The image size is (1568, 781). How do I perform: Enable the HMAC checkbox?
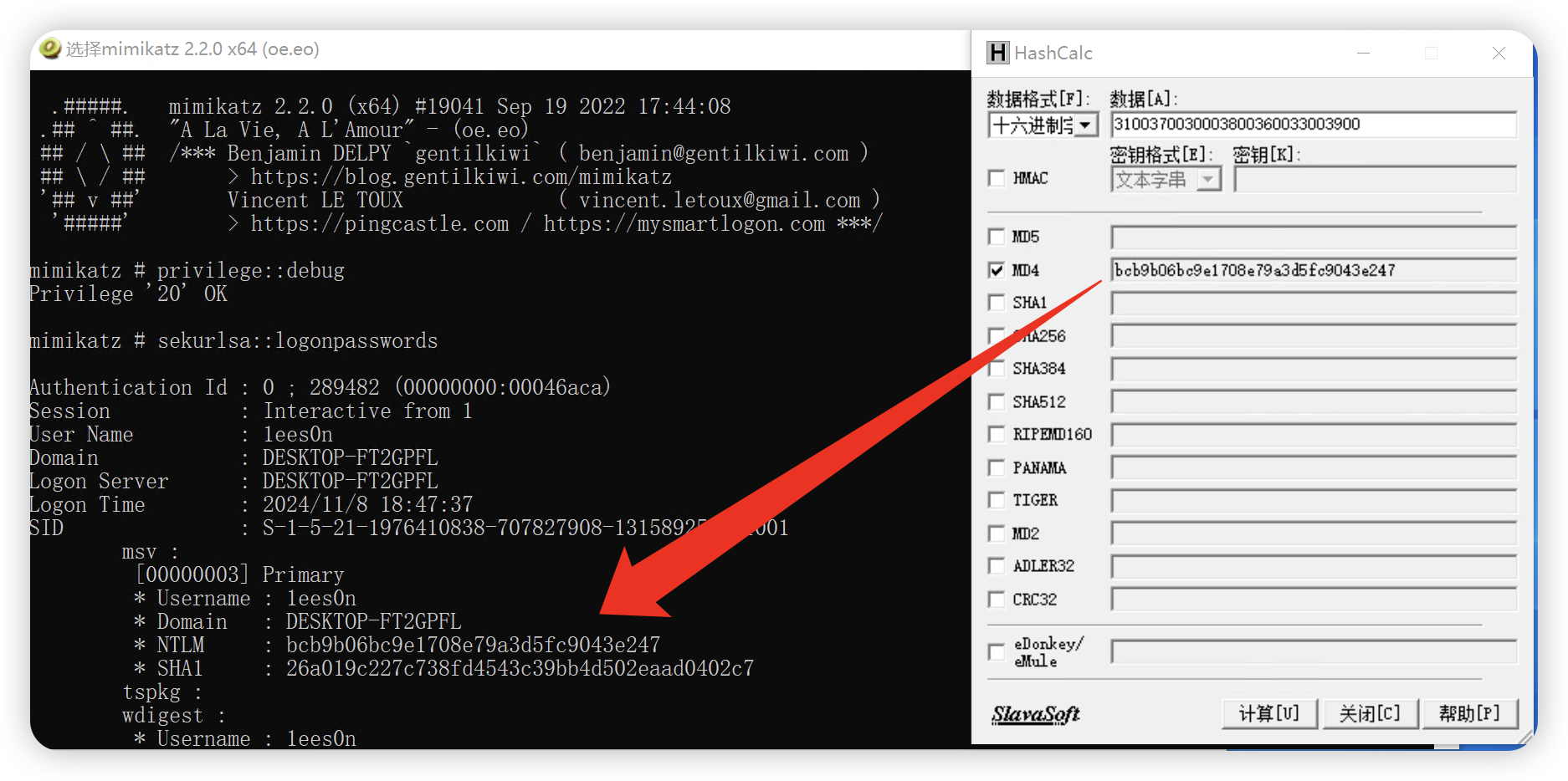tap(996, 178)
